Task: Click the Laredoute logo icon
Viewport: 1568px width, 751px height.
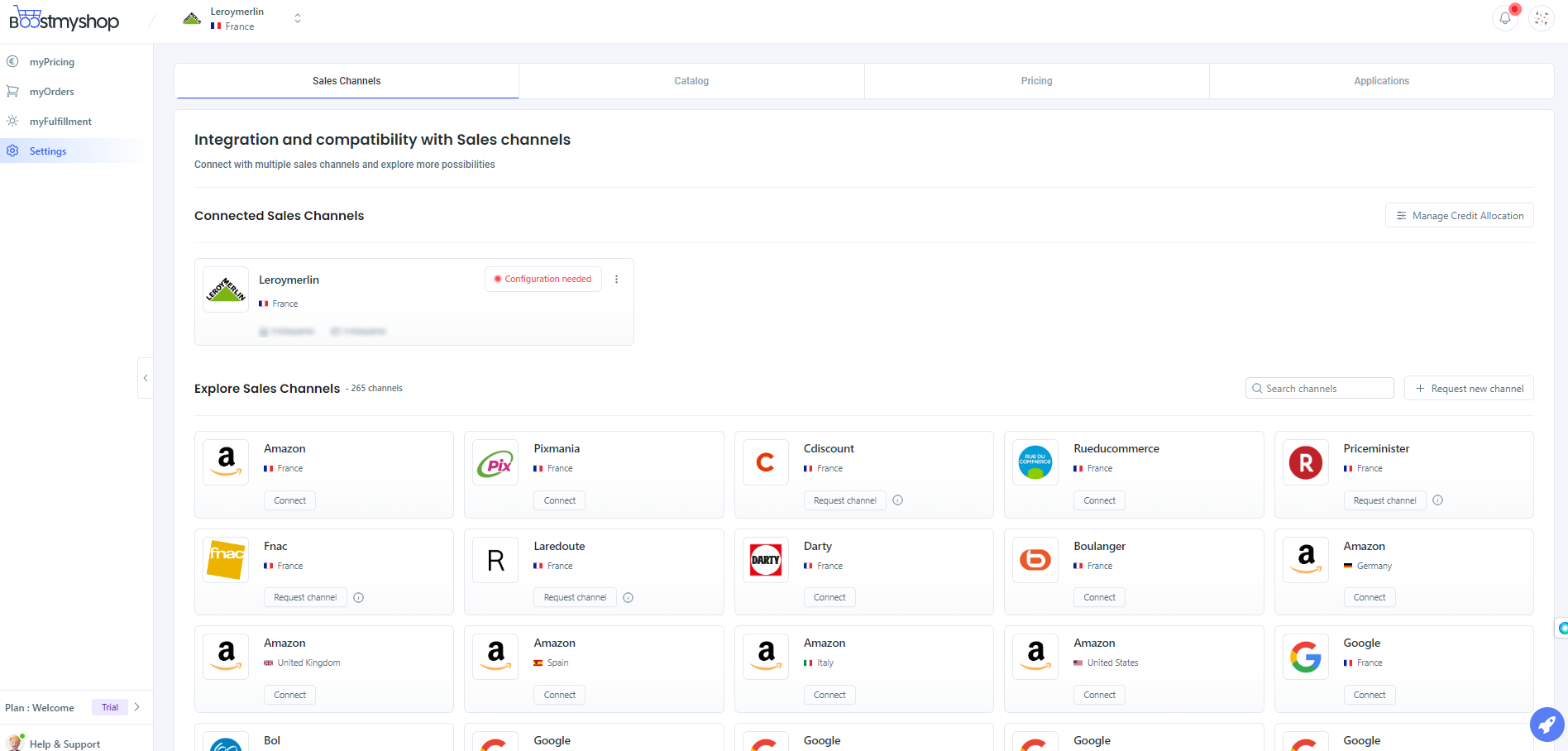Action: [x=495, y=560]
